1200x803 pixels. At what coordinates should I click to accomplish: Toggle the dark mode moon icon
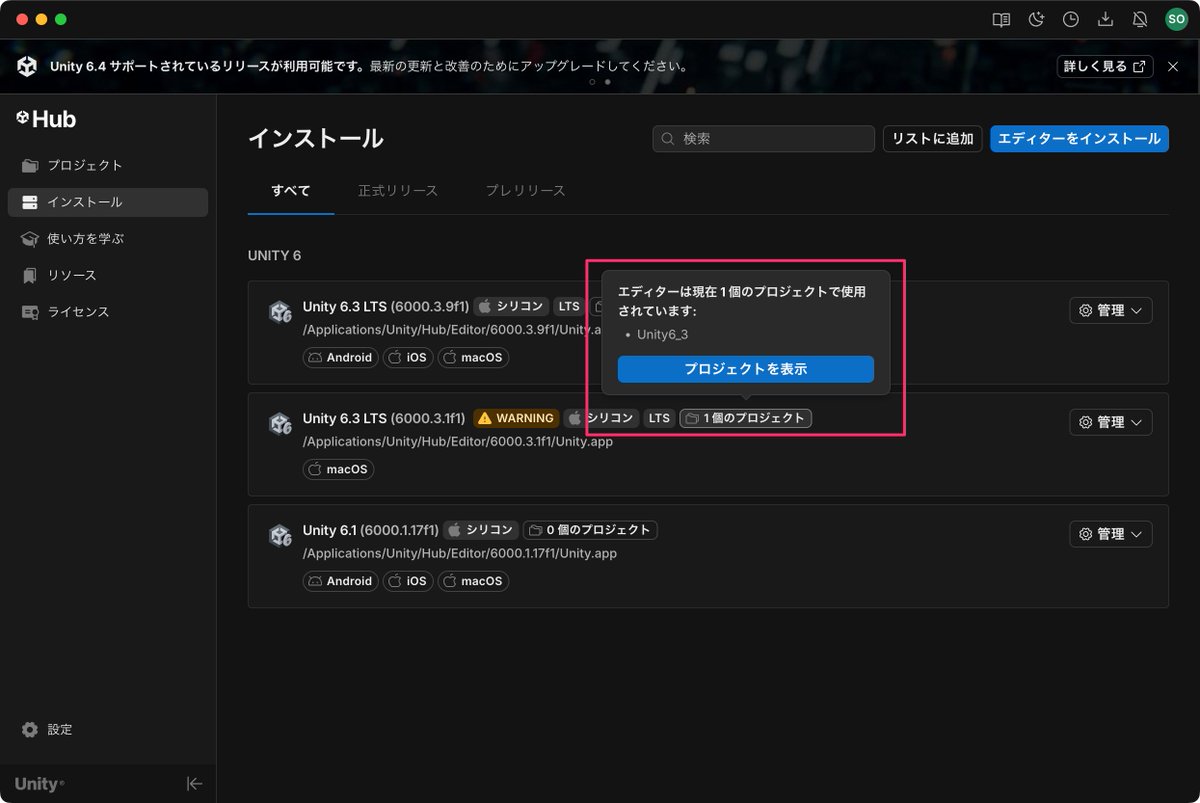click(1036, 19)
